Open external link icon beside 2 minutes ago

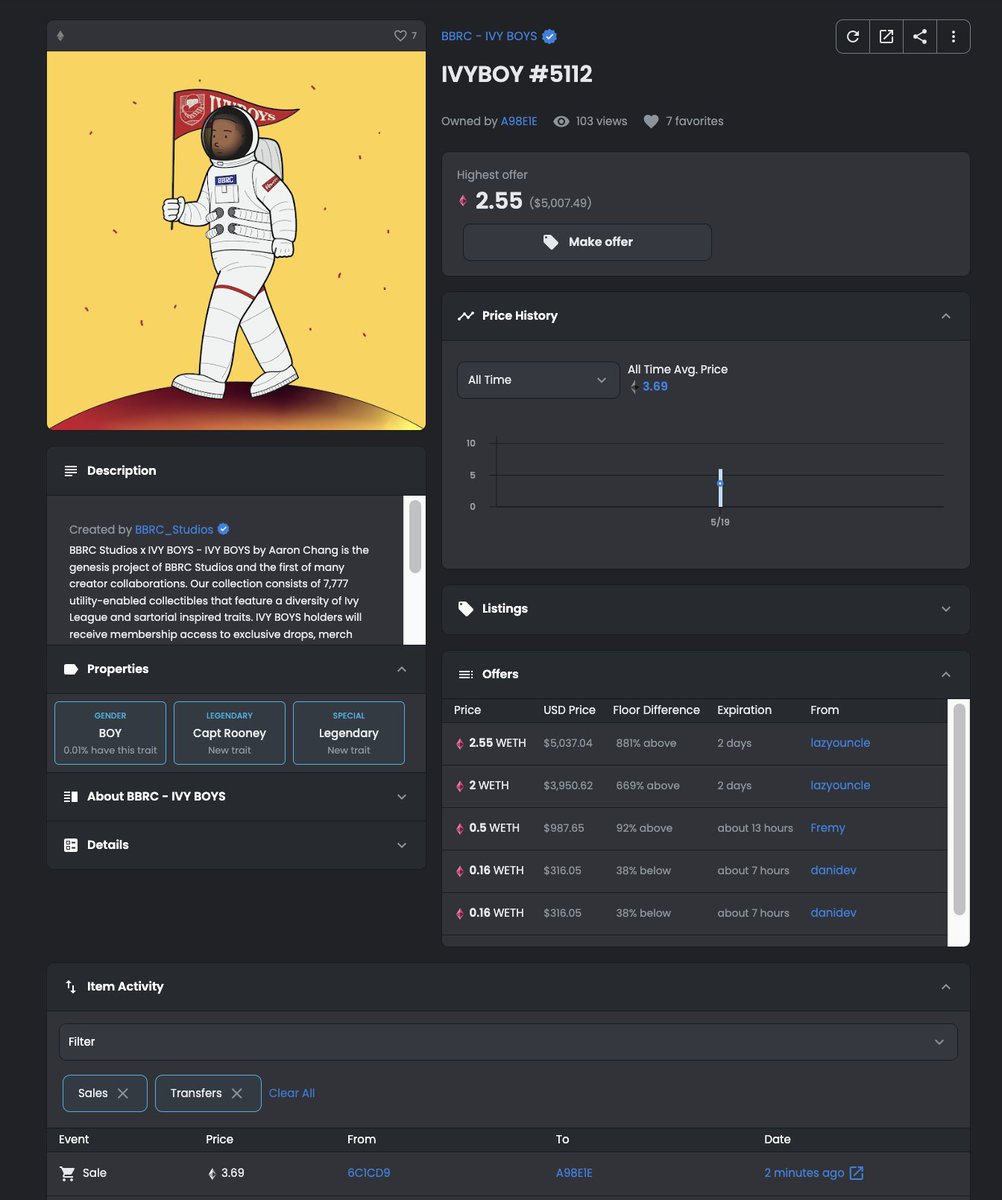pyautogui.click(x=856, y=1173)
